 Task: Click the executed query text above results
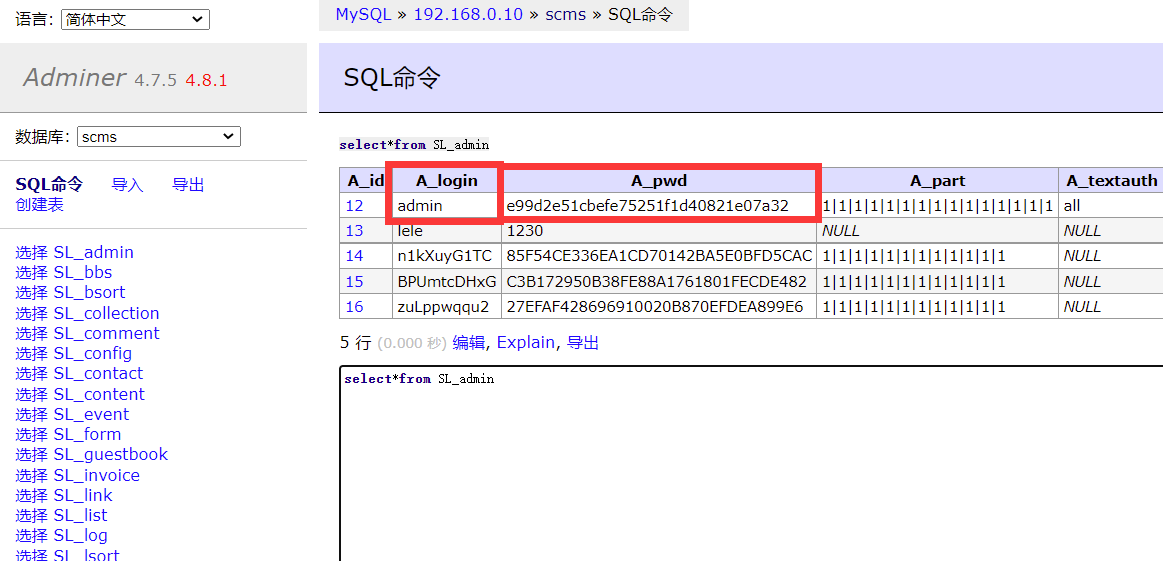[414, 145]
